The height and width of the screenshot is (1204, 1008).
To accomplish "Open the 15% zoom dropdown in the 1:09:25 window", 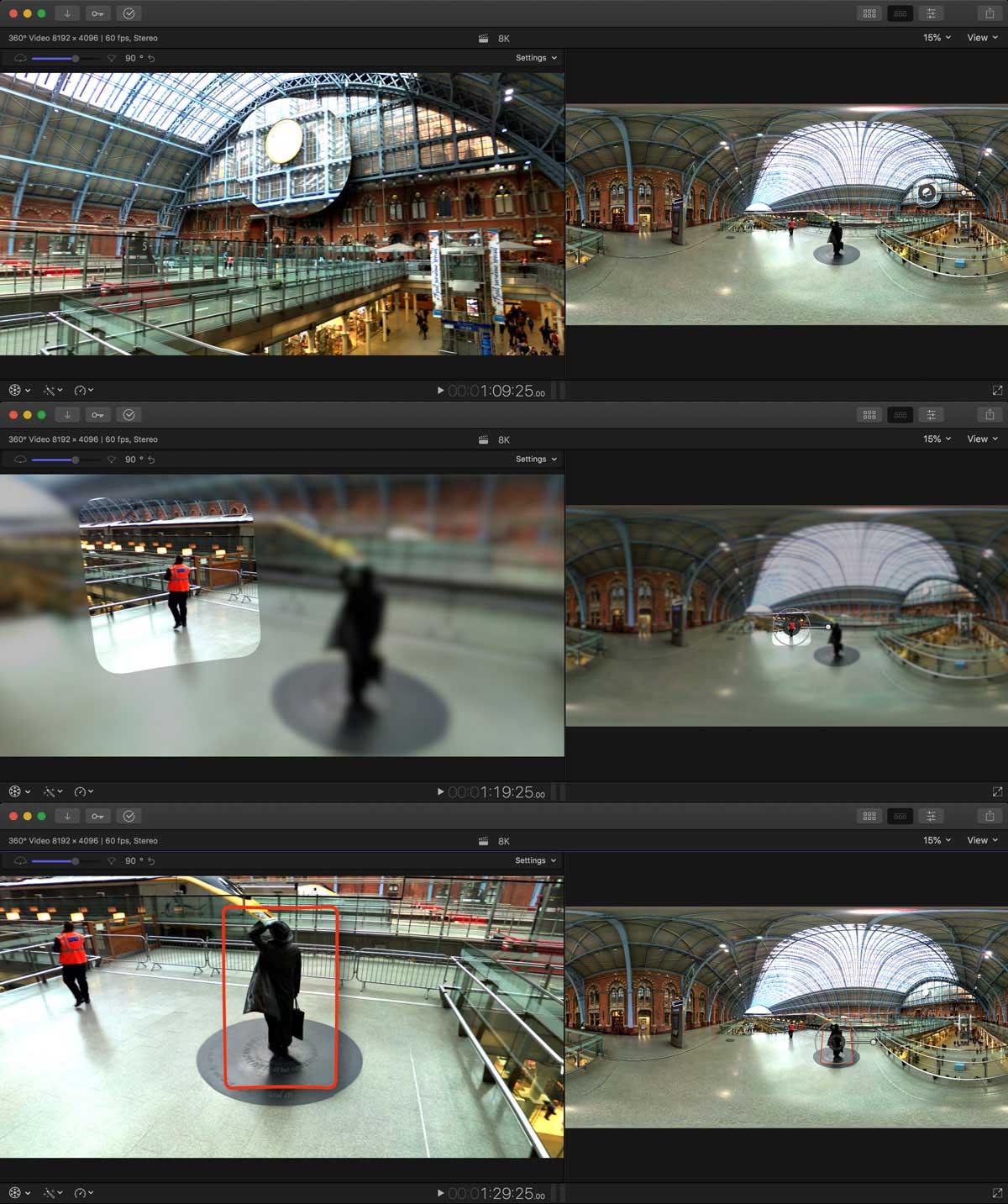I will [937, 38].
